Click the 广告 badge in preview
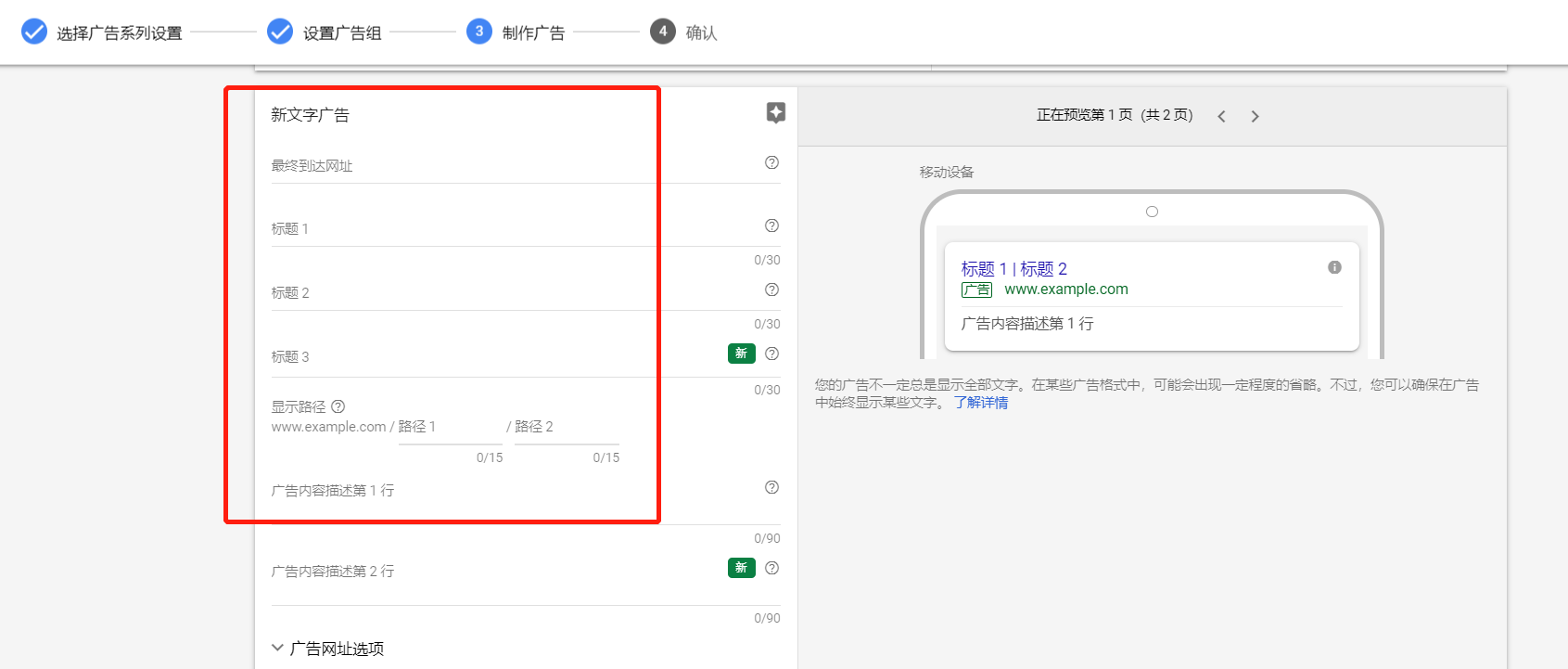Viewport: 1568px width, 669px height. (976, 289)
